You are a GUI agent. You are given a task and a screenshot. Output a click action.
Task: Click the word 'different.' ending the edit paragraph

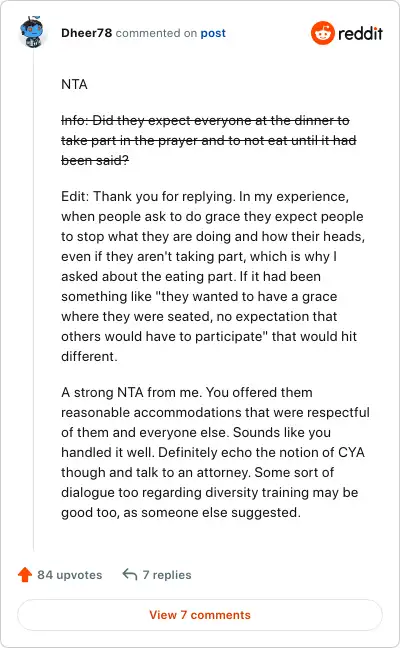point(89,356)
